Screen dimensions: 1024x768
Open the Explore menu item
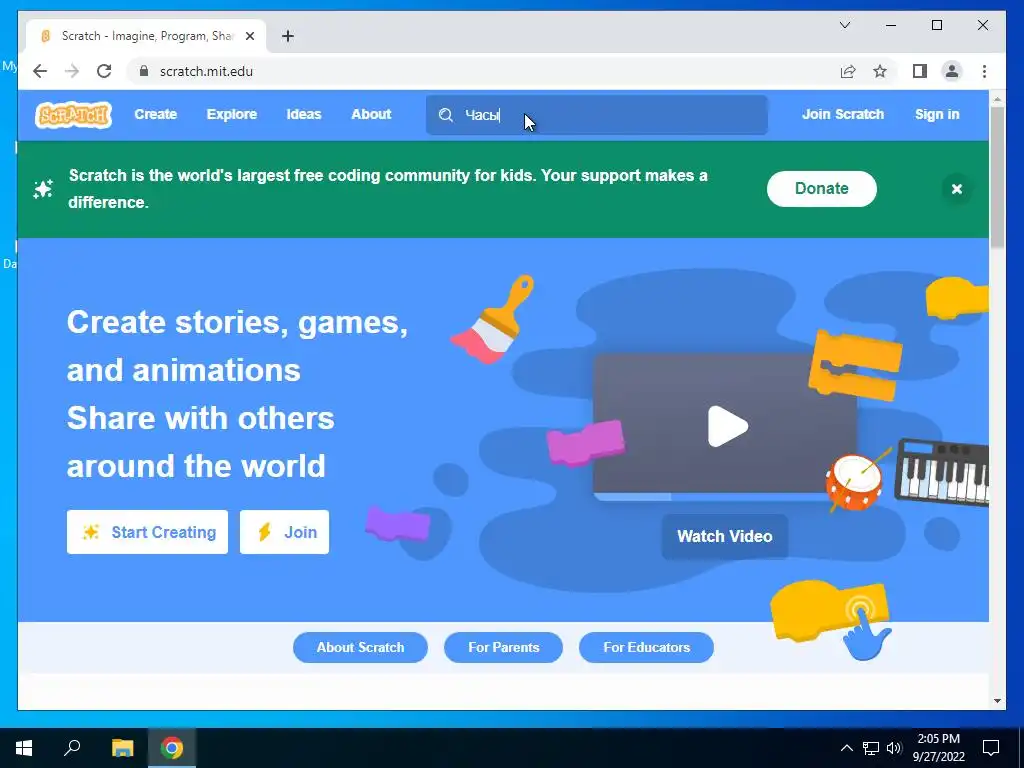[232, 114]
